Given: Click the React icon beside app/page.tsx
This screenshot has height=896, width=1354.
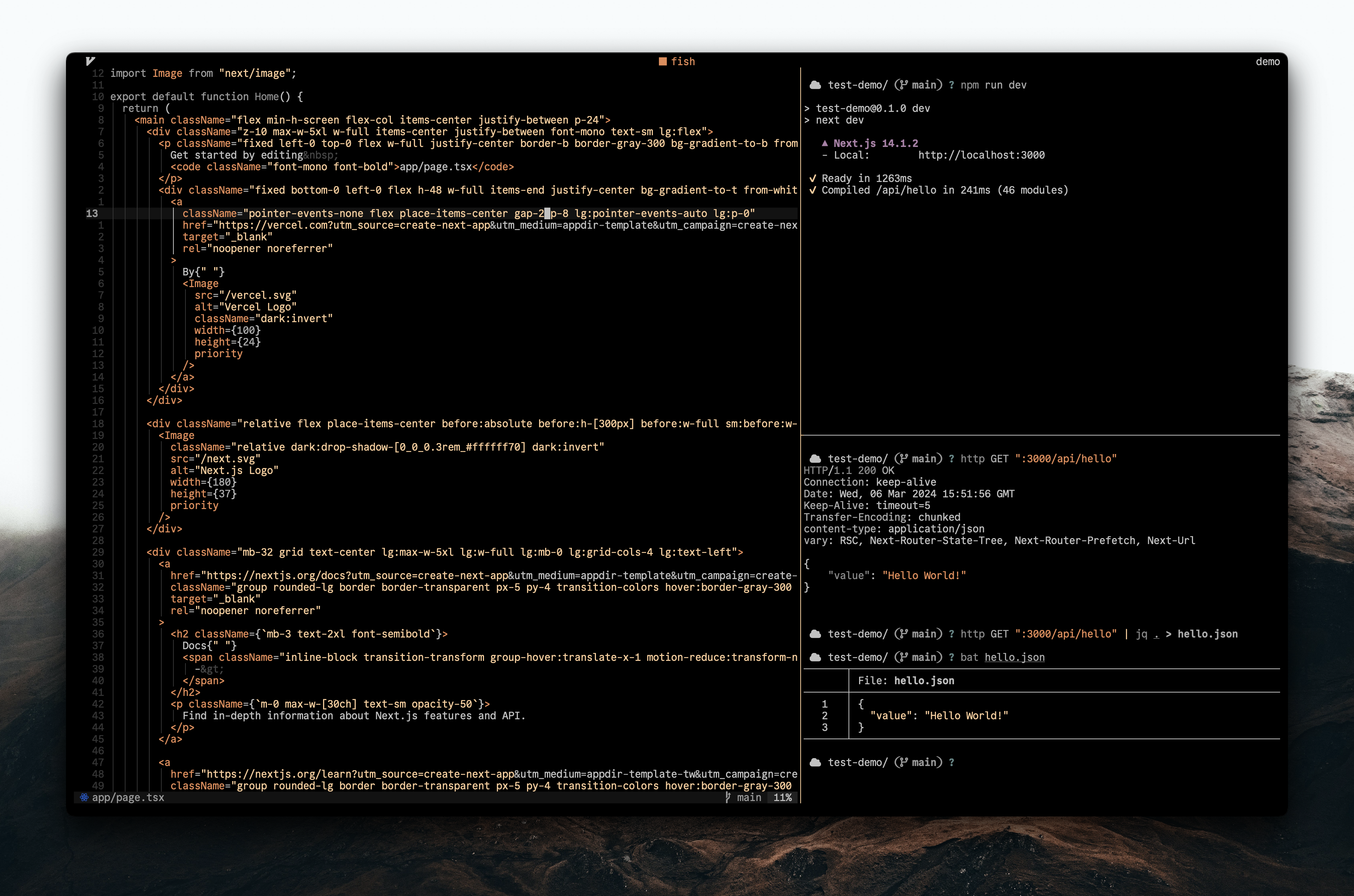Looking at the screenshot, I should point(84,797).
